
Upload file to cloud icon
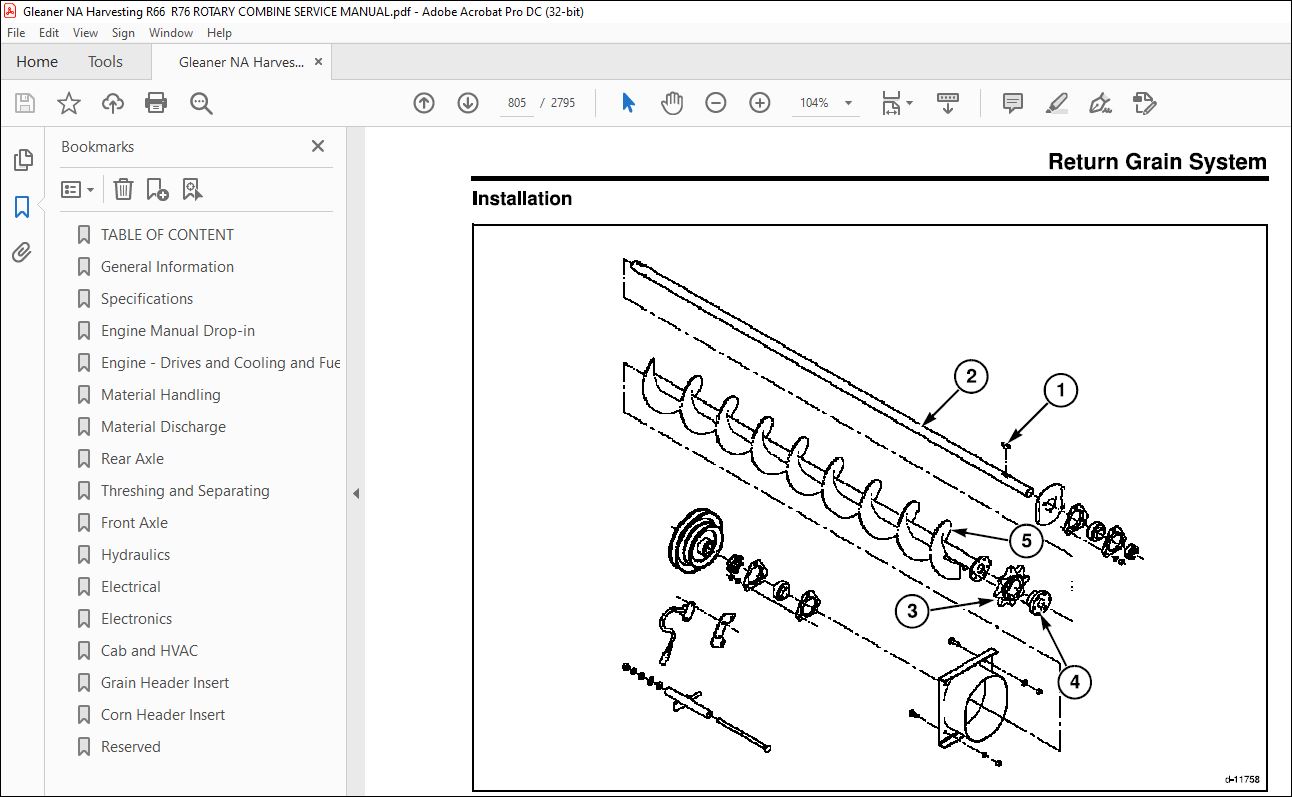click(x=113, y=103)
